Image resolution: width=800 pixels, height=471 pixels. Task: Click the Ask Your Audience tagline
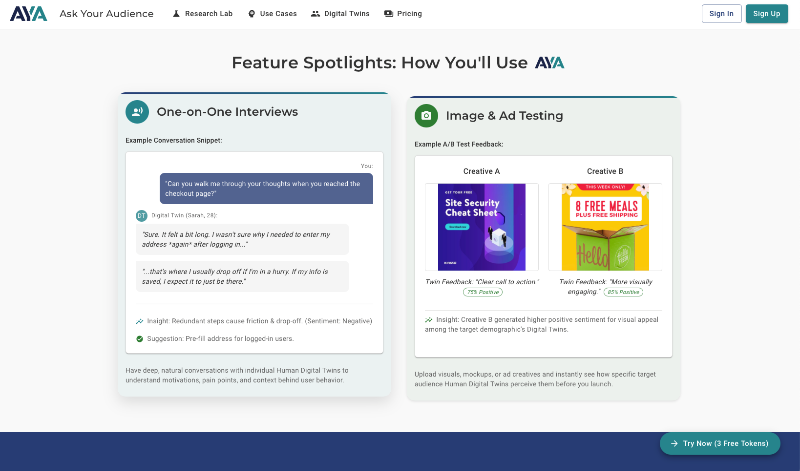coord(106,14)
